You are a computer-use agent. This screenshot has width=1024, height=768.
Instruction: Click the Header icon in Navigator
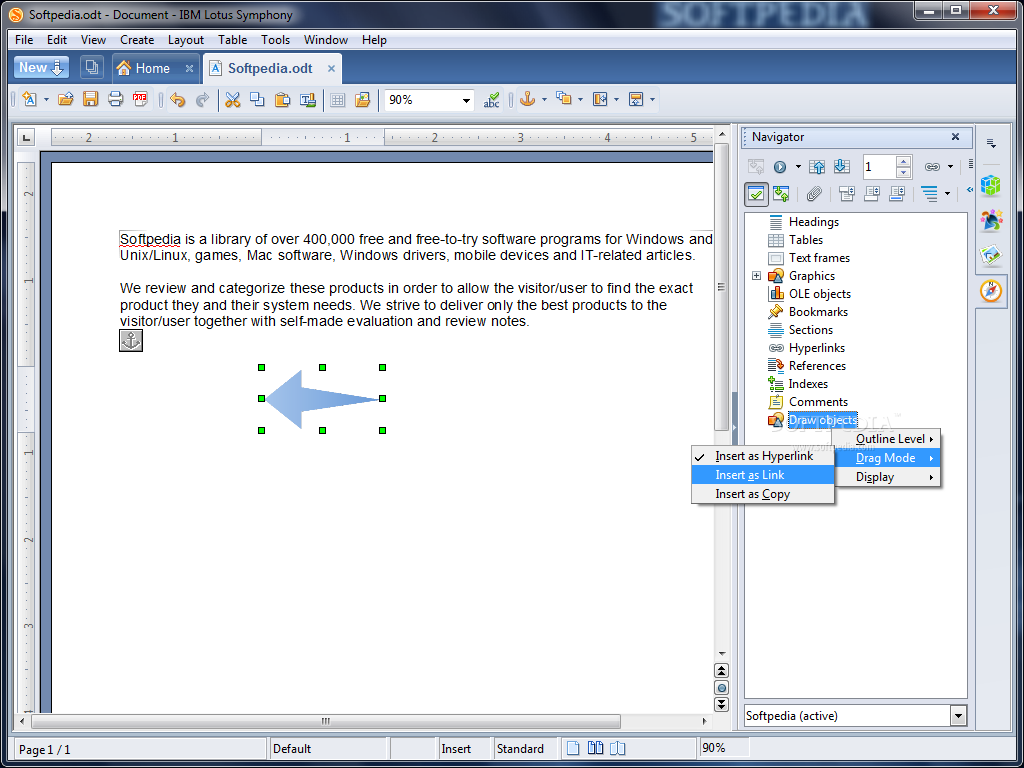click(x=847, y=193)
